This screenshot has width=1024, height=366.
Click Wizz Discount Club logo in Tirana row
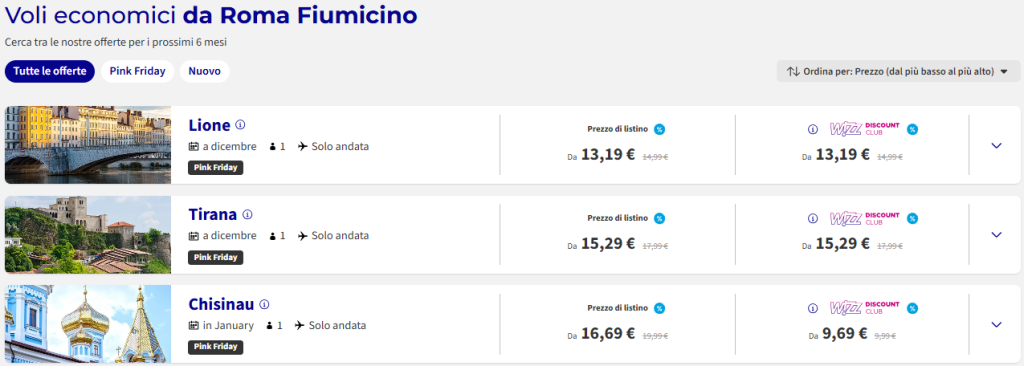[864, 218]
